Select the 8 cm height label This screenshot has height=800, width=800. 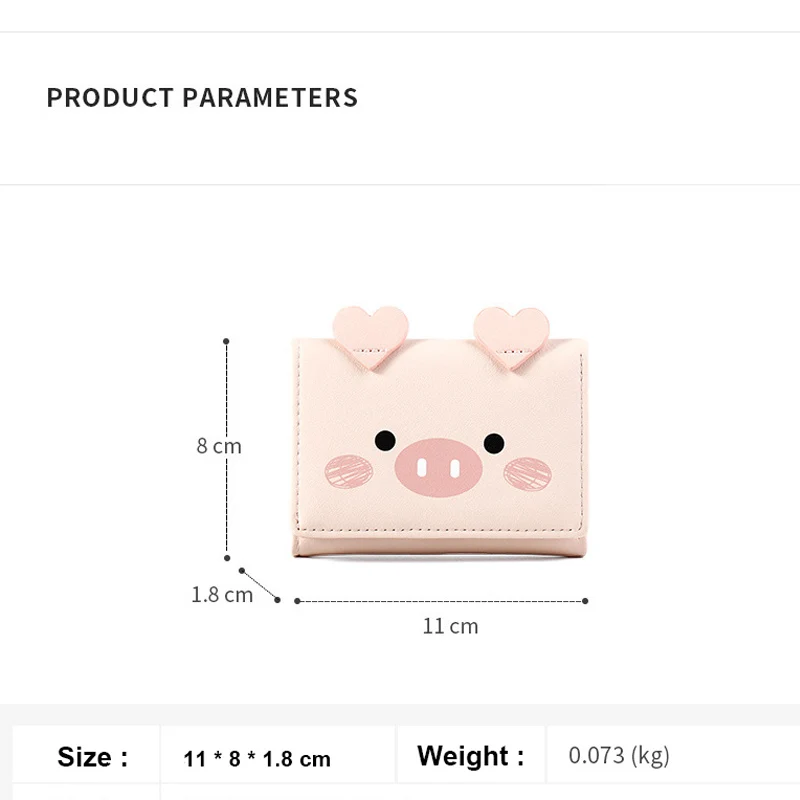(219, 446)
